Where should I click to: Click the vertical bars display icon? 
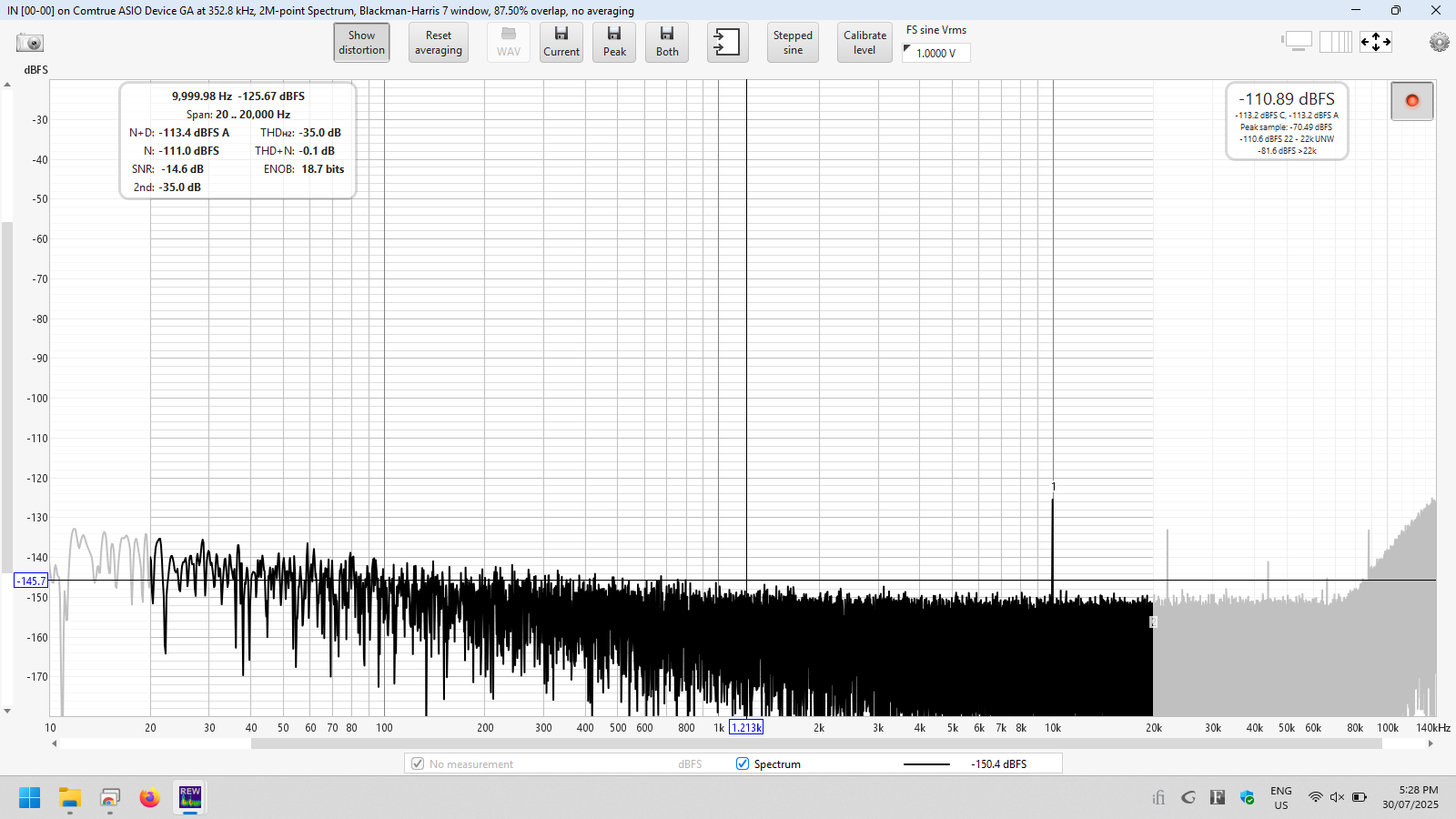click(1335, 42)
